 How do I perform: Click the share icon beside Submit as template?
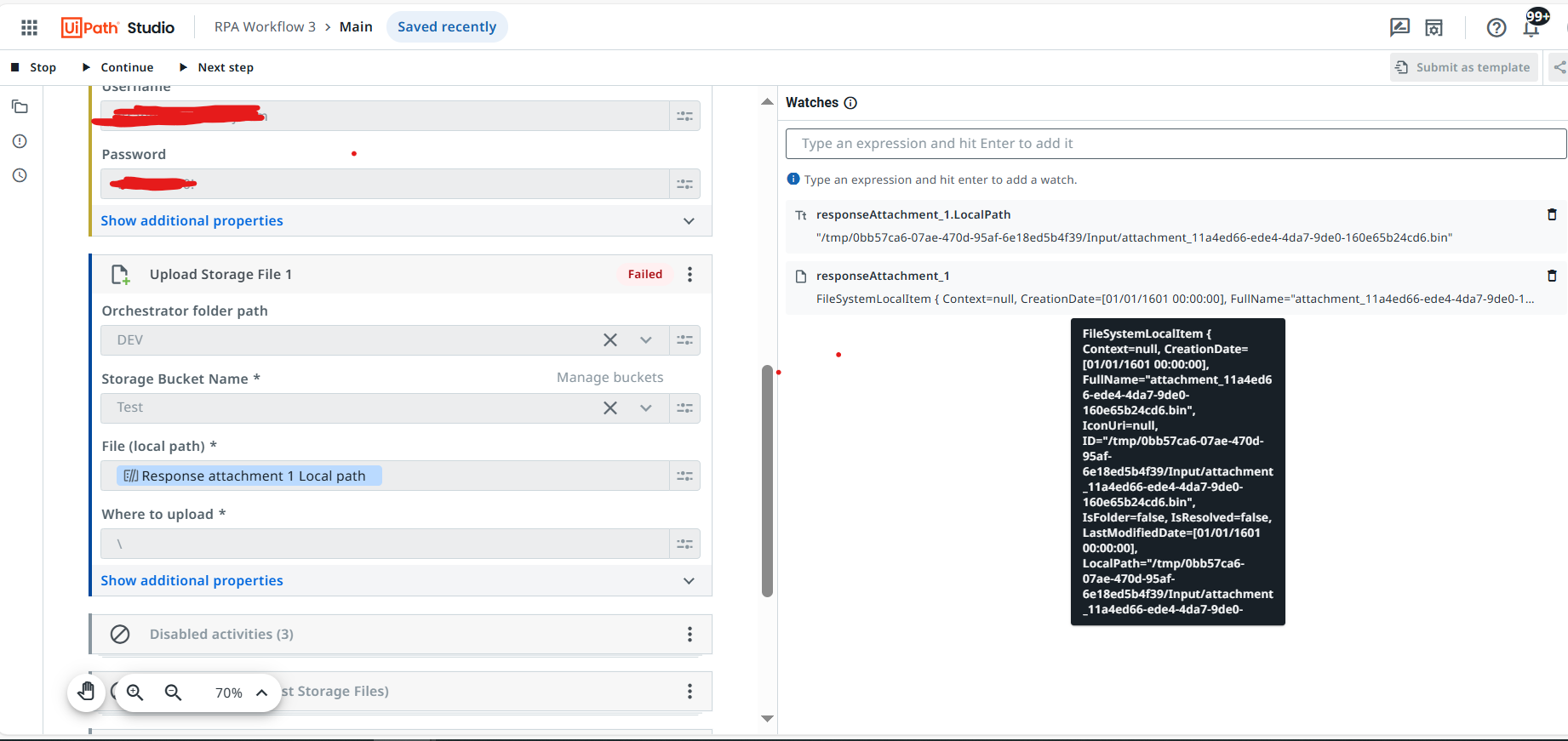tap(1559, 67)
